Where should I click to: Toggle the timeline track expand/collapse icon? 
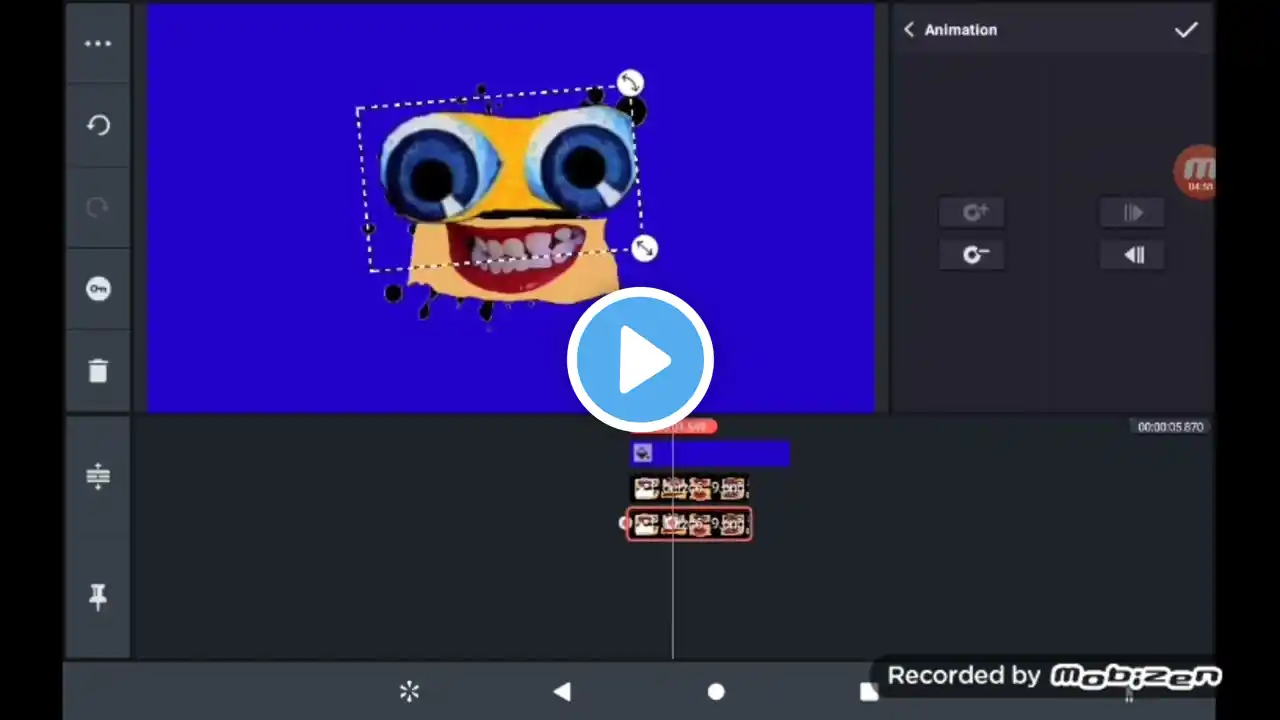(x=98, y=476)
